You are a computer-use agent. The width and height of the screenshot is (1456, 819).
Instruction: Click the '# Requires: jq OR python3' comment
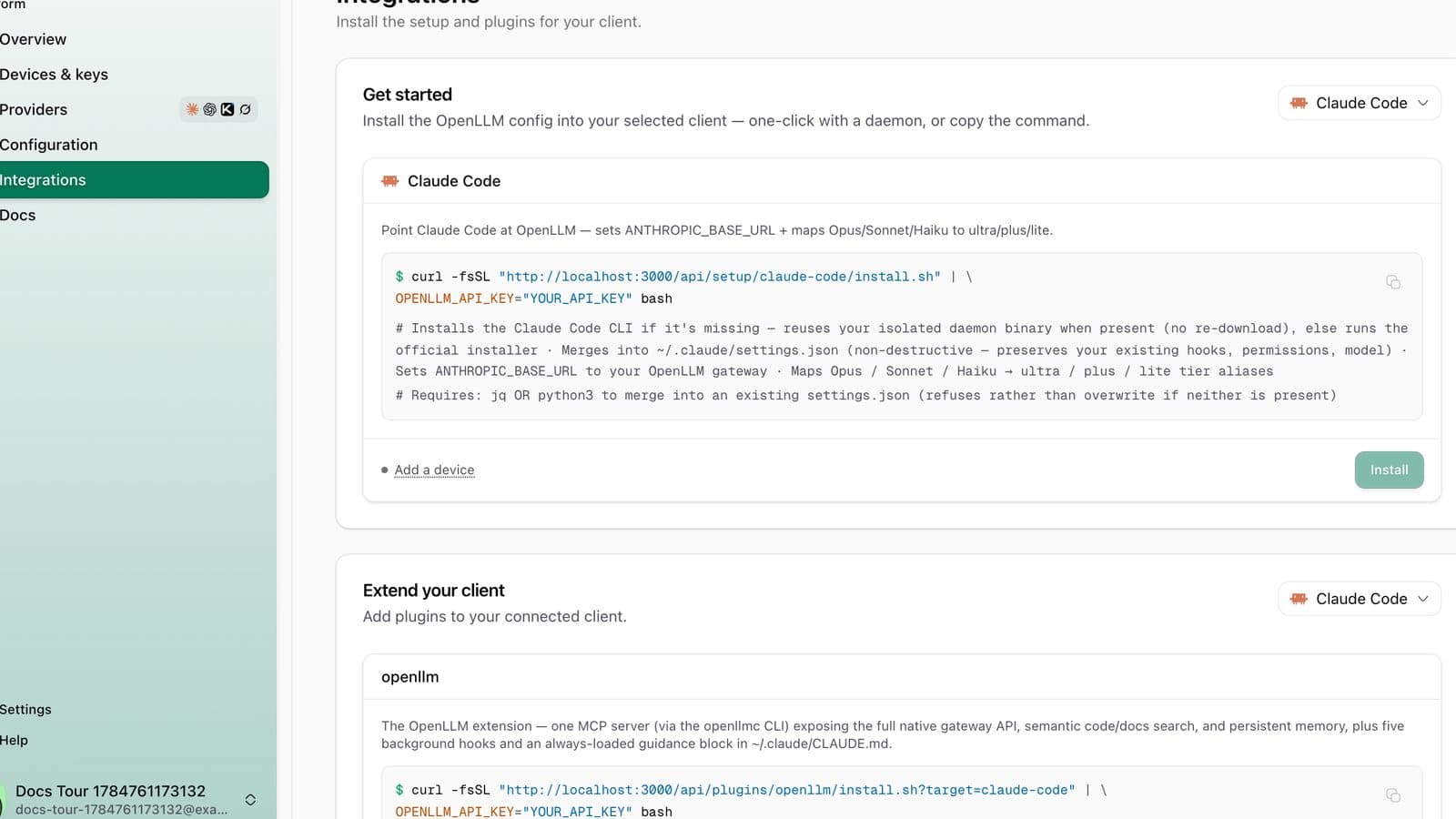coord(865,396)
